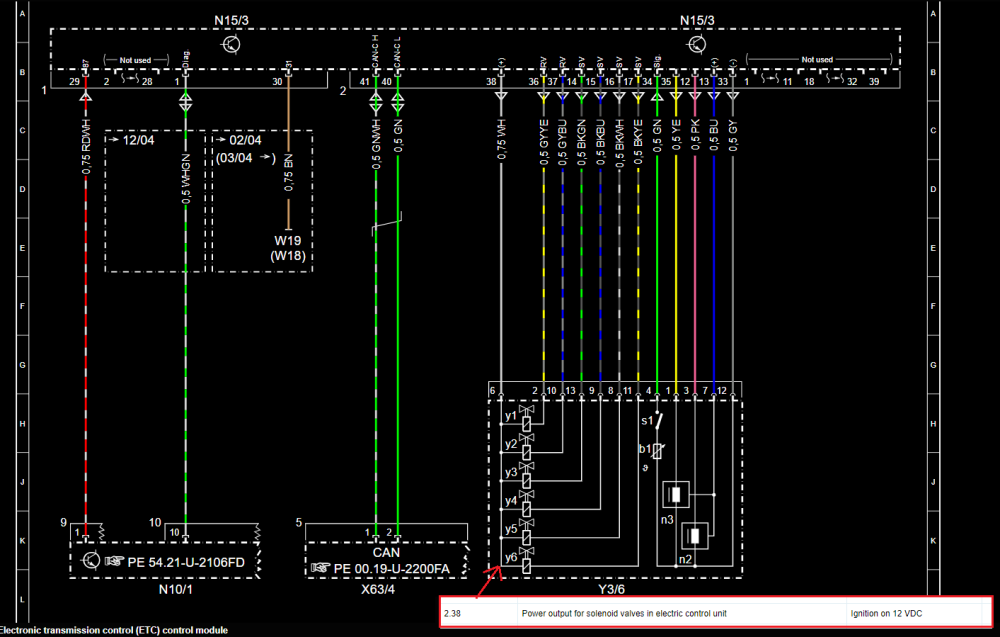Click the n3 speed sensor symbol
This screenshot has width=1000, height=637.
coord(675,494)
